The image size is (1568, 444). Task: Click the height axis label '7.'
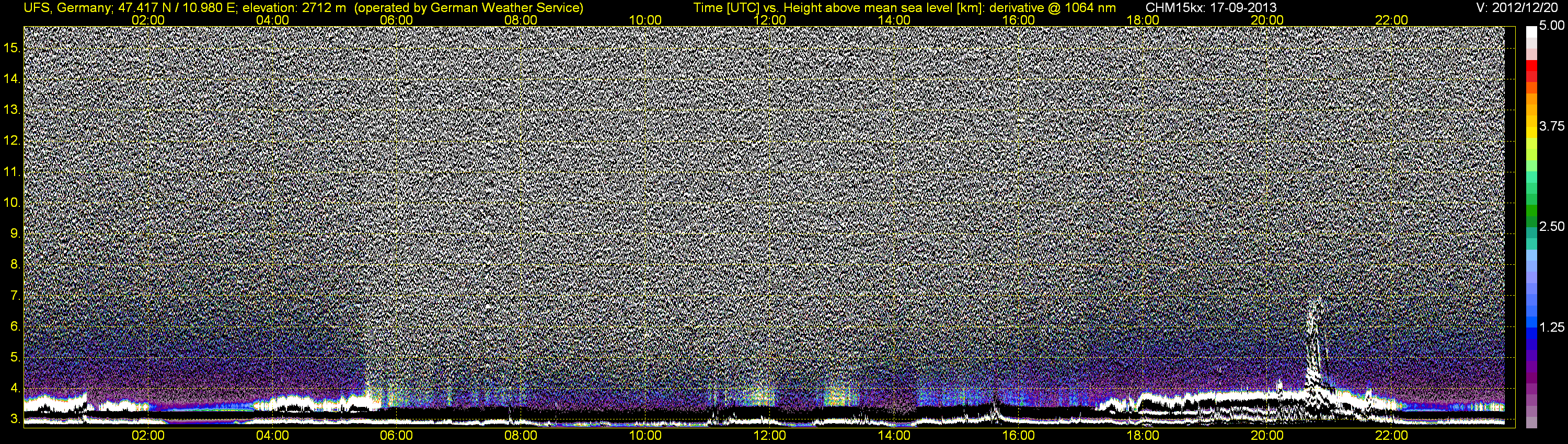coord(15,296)
